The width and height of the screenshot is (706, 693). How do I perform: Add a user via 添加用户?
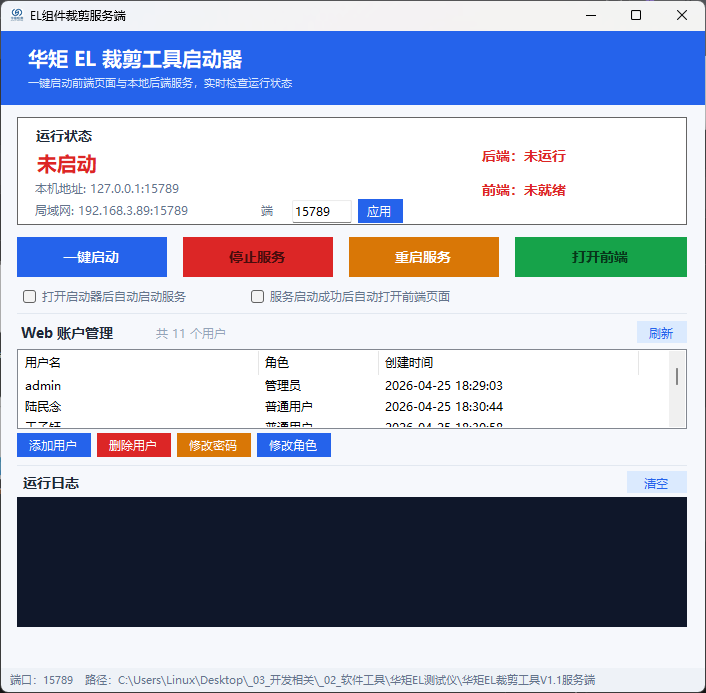click(x=54, y=445)
